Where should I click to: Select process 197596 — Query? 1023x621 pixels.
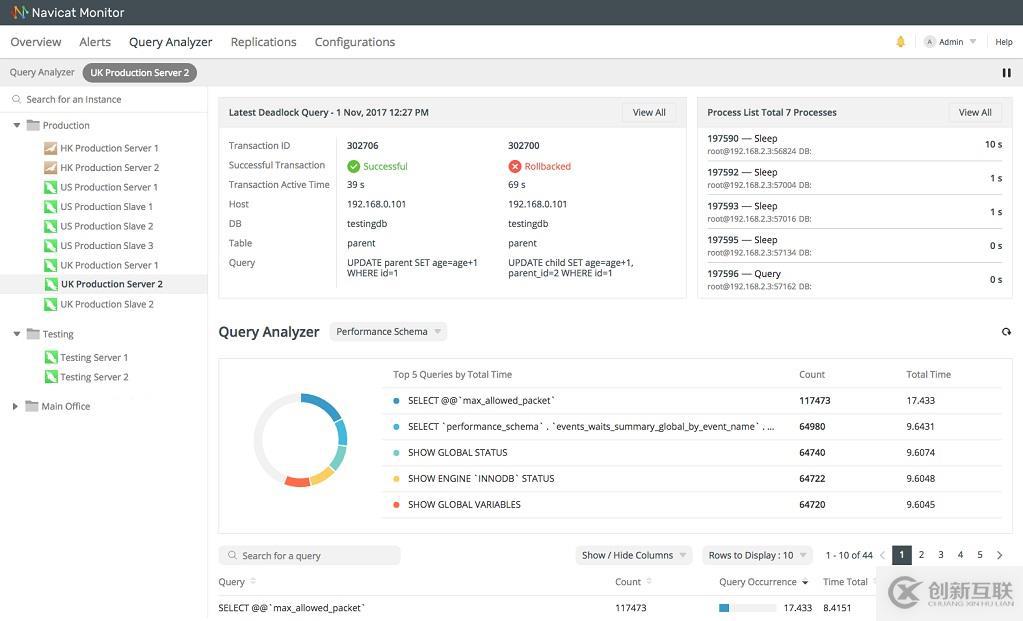[x=855, y=279]
